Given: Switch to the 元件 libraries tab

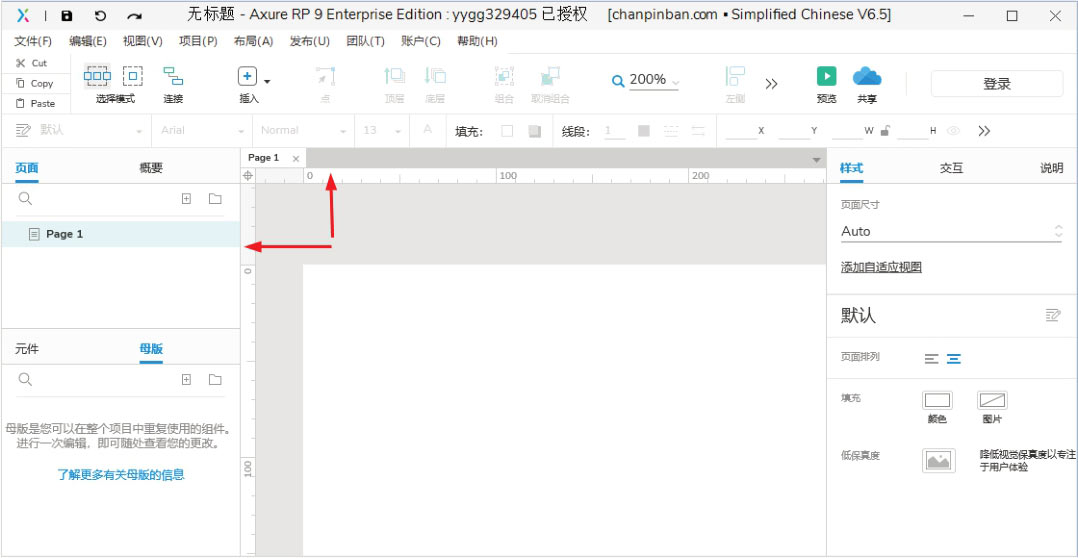Looking at the screenshot, I should tap(27, 349).
